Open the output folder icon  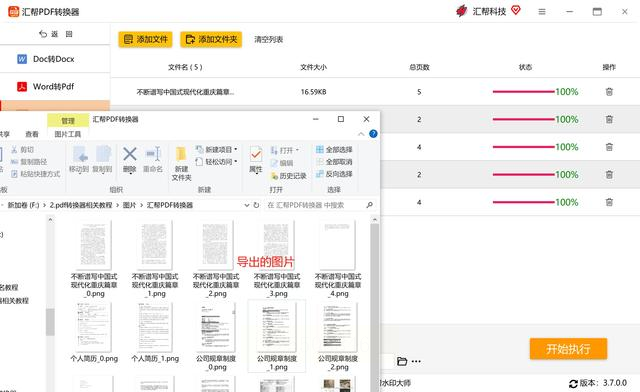pos(402,361)
